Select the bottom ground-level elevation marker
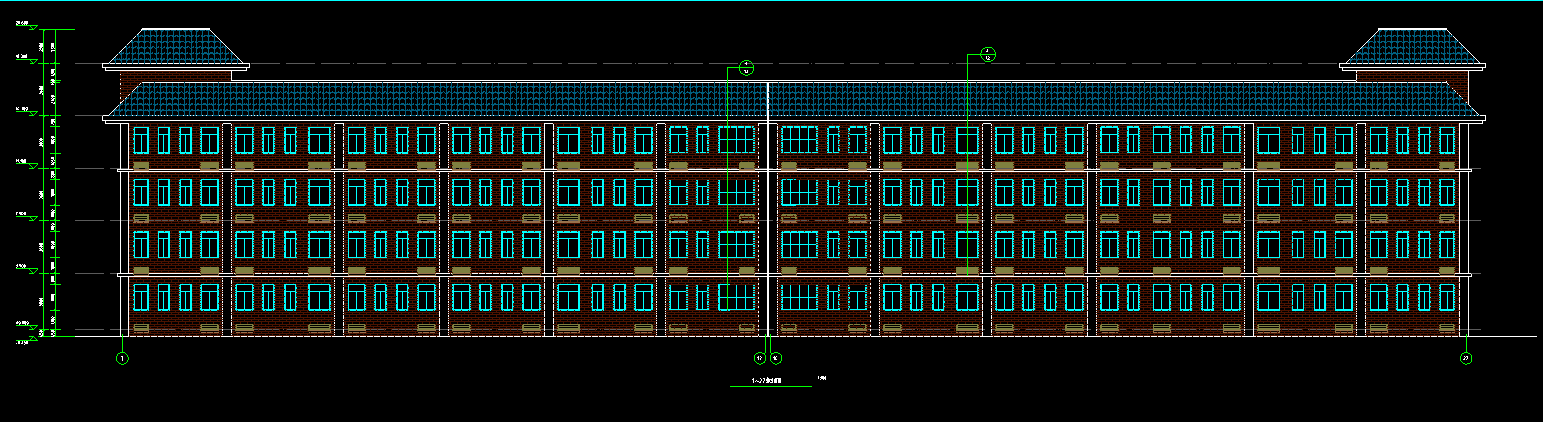This screenshot has width=1543, height=422. click(x=33, y=339)
